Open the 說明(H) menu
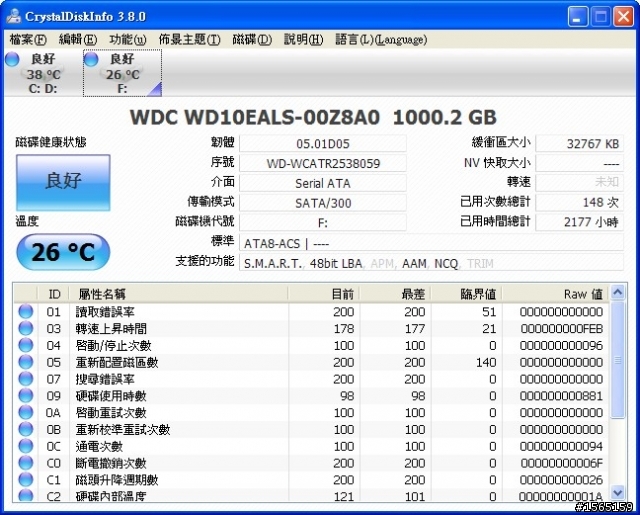The image size is (640, 515). (303, 40)
